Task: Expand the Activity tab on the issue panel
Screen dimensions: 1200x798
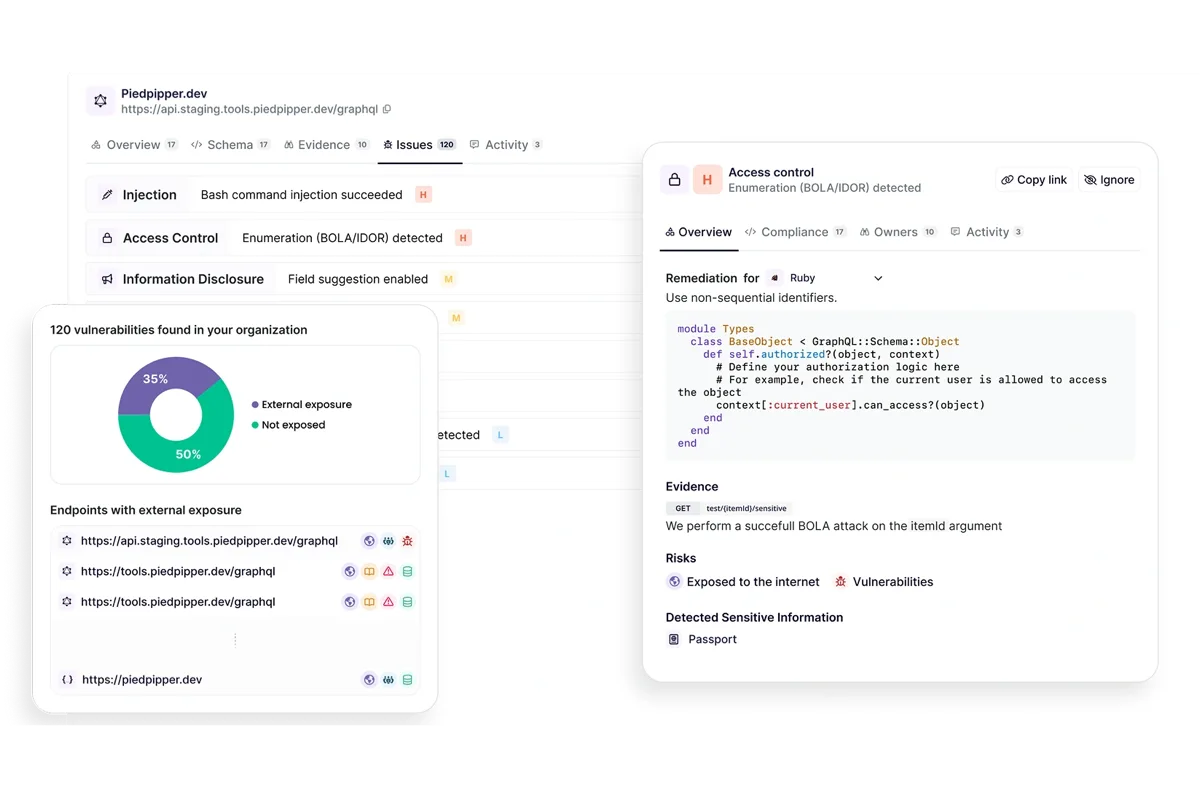Action: (987, 232)
